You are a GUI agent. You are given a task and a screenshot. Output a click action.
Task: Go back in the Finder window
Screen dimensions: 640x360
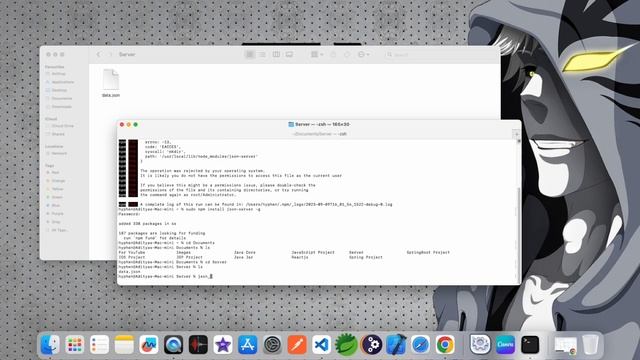98,54
